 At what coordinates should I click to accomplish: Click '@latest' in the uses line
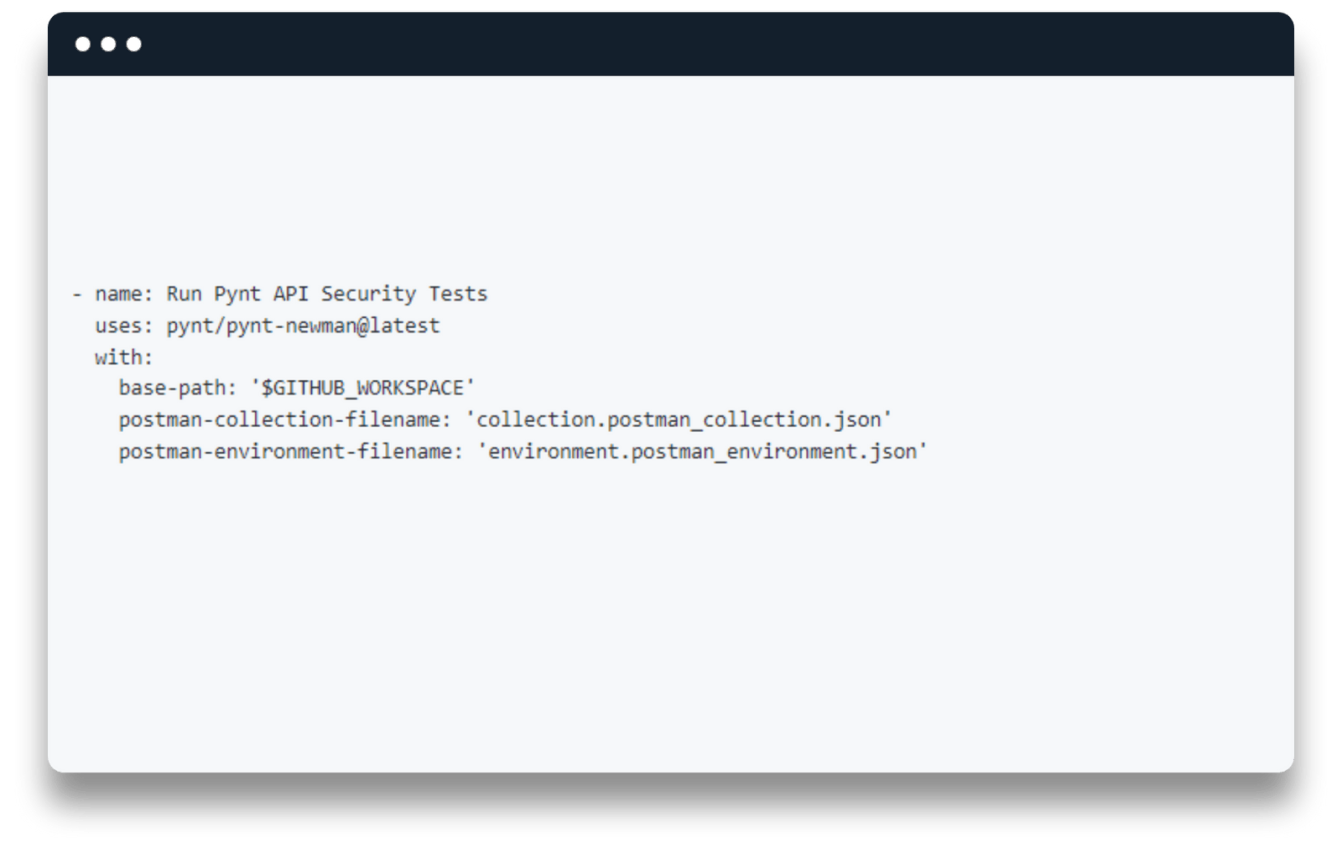[398, 326]
